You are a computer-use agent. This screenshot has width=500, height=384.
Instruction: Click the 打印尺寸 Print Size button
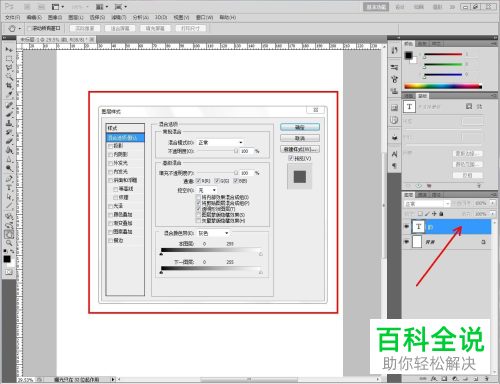(x=190, y=29)
